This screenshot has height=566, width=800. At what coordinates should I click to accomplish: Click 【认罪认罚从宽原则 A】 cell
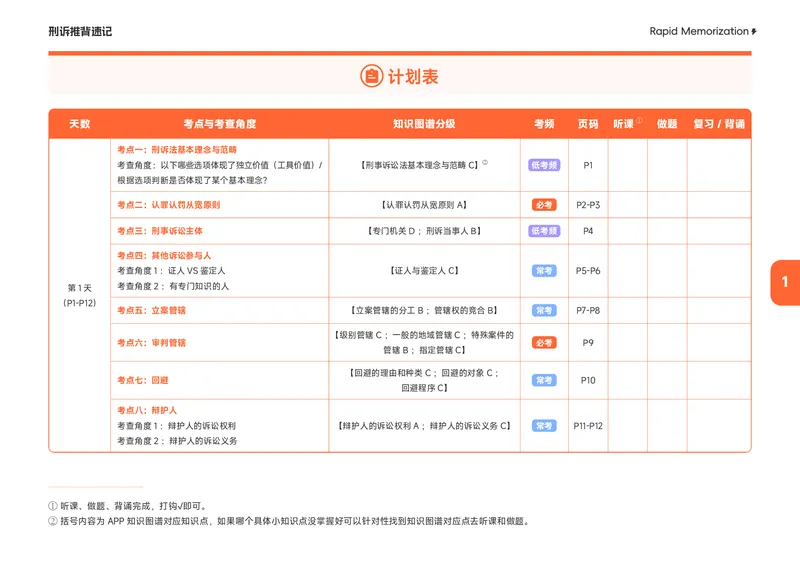click(x=424, y=205)
